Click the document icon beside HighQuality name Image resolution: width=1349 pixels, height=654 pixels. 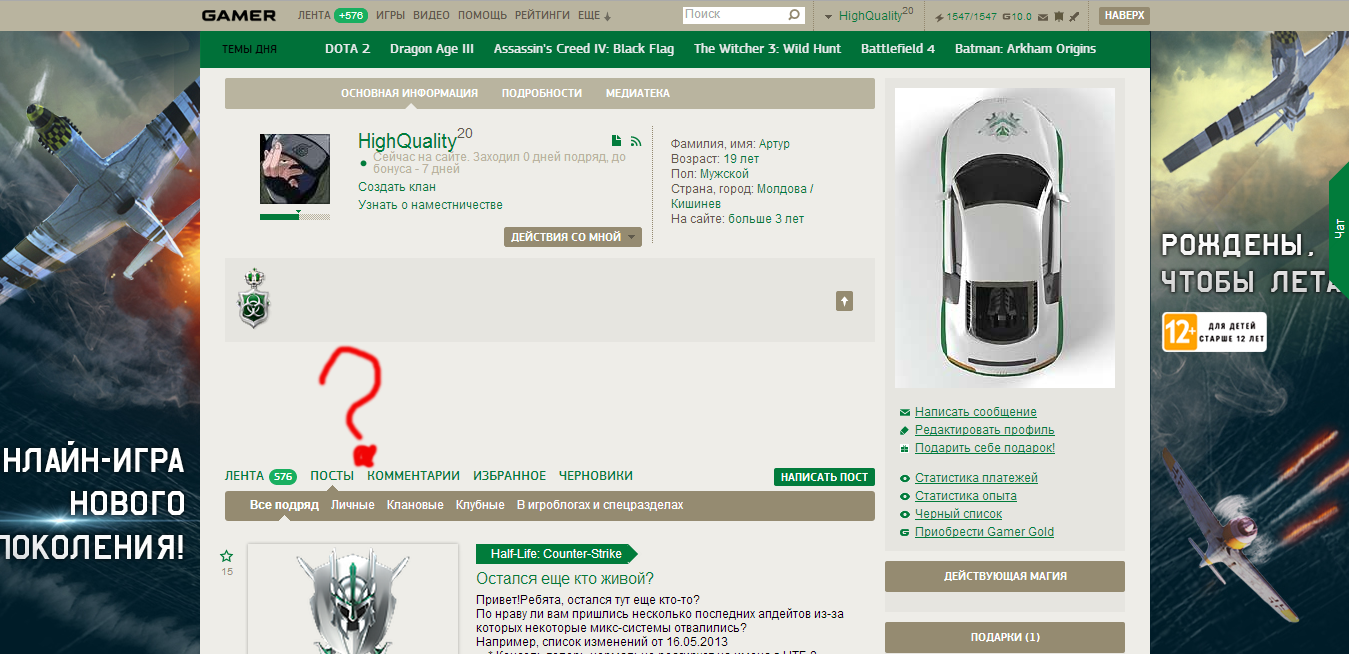[x=617, y=140]
